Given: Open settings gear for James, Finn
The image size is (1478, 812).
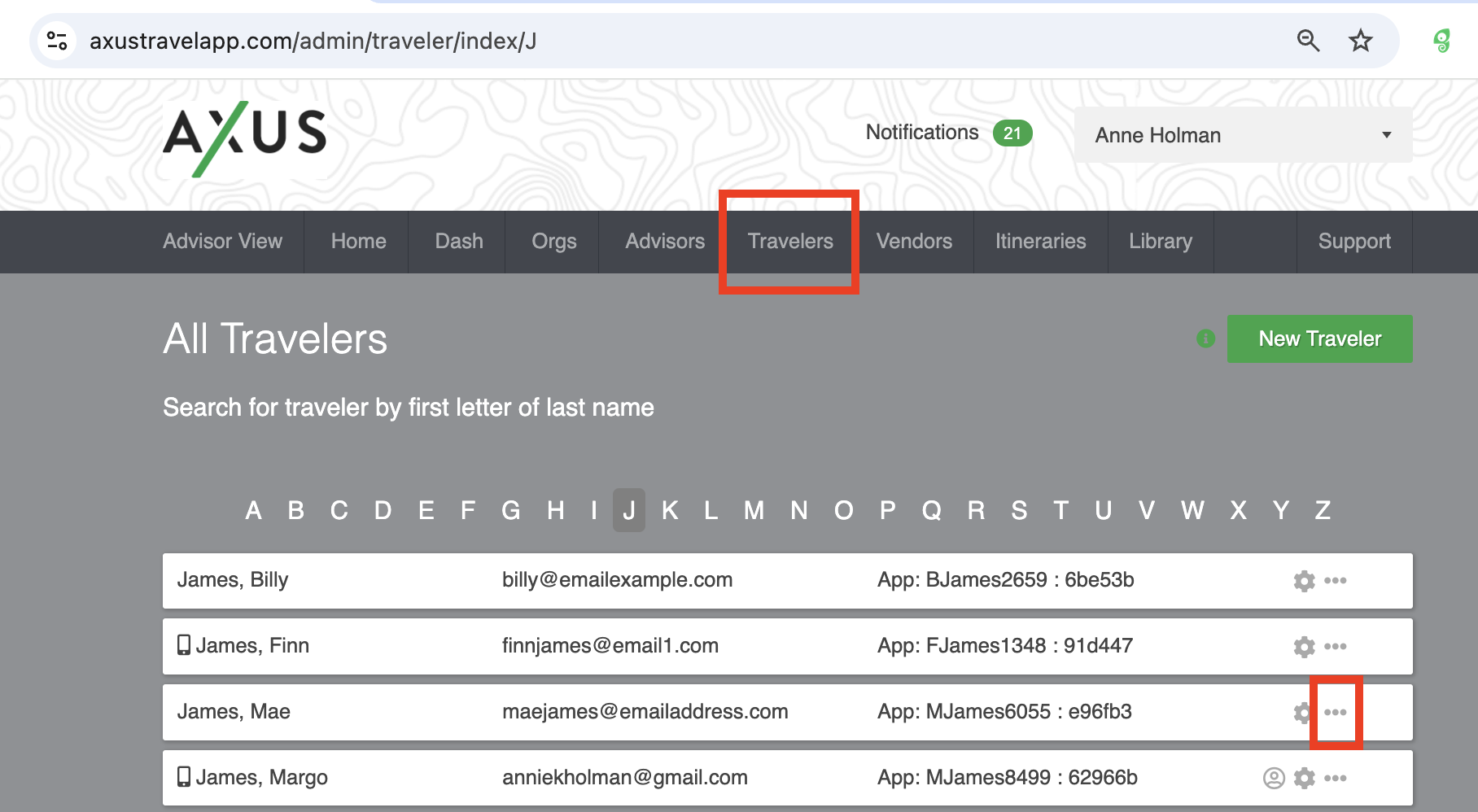Looking at the screenshot, I should 1304,647.
